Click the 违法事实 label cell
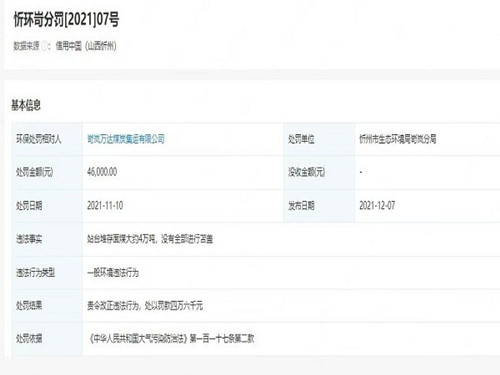Viewport: 500px width, 375px height. pos(47,239)
